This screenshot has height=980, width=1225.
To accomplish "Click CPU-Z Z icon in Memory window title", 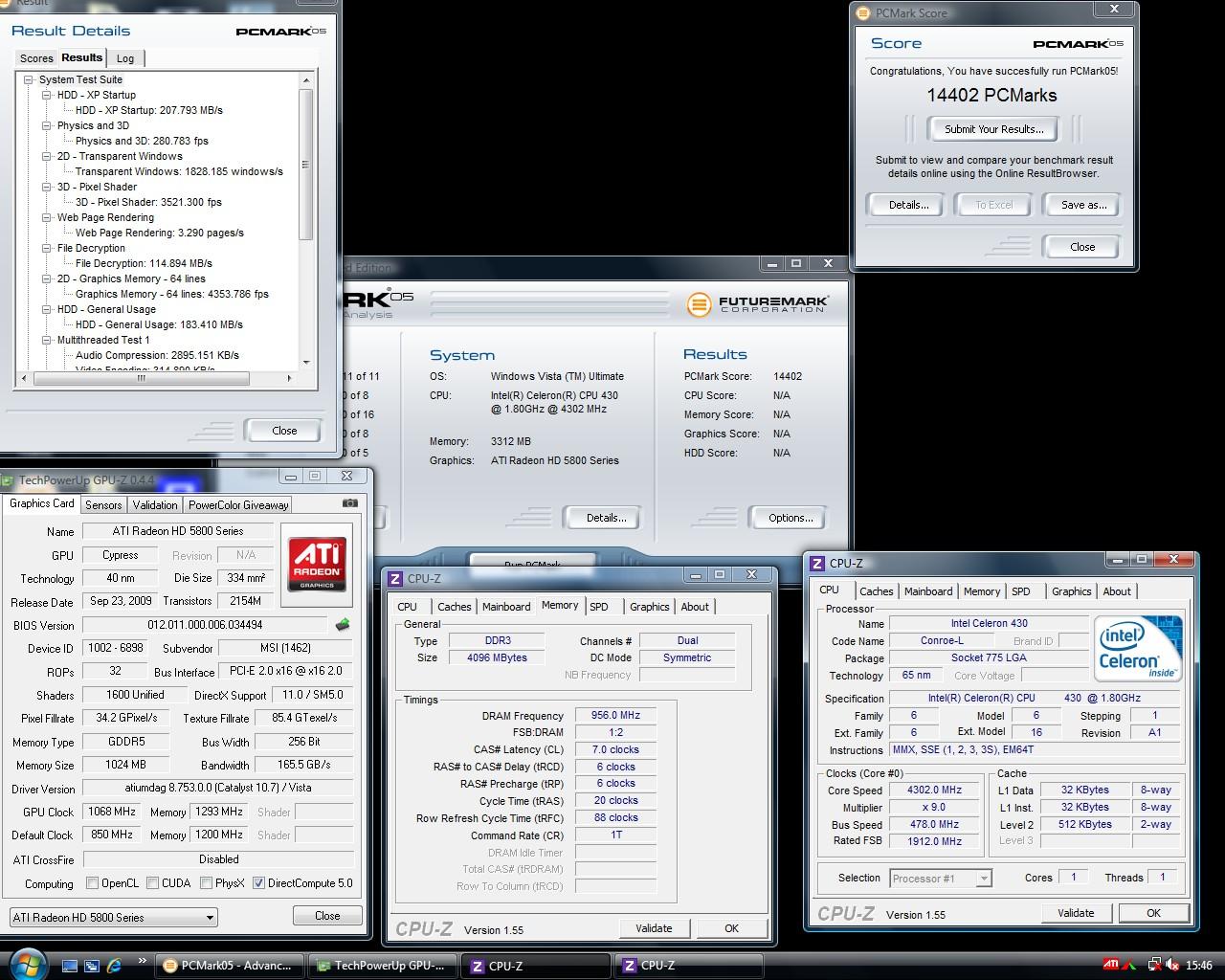I will (395, 578).
